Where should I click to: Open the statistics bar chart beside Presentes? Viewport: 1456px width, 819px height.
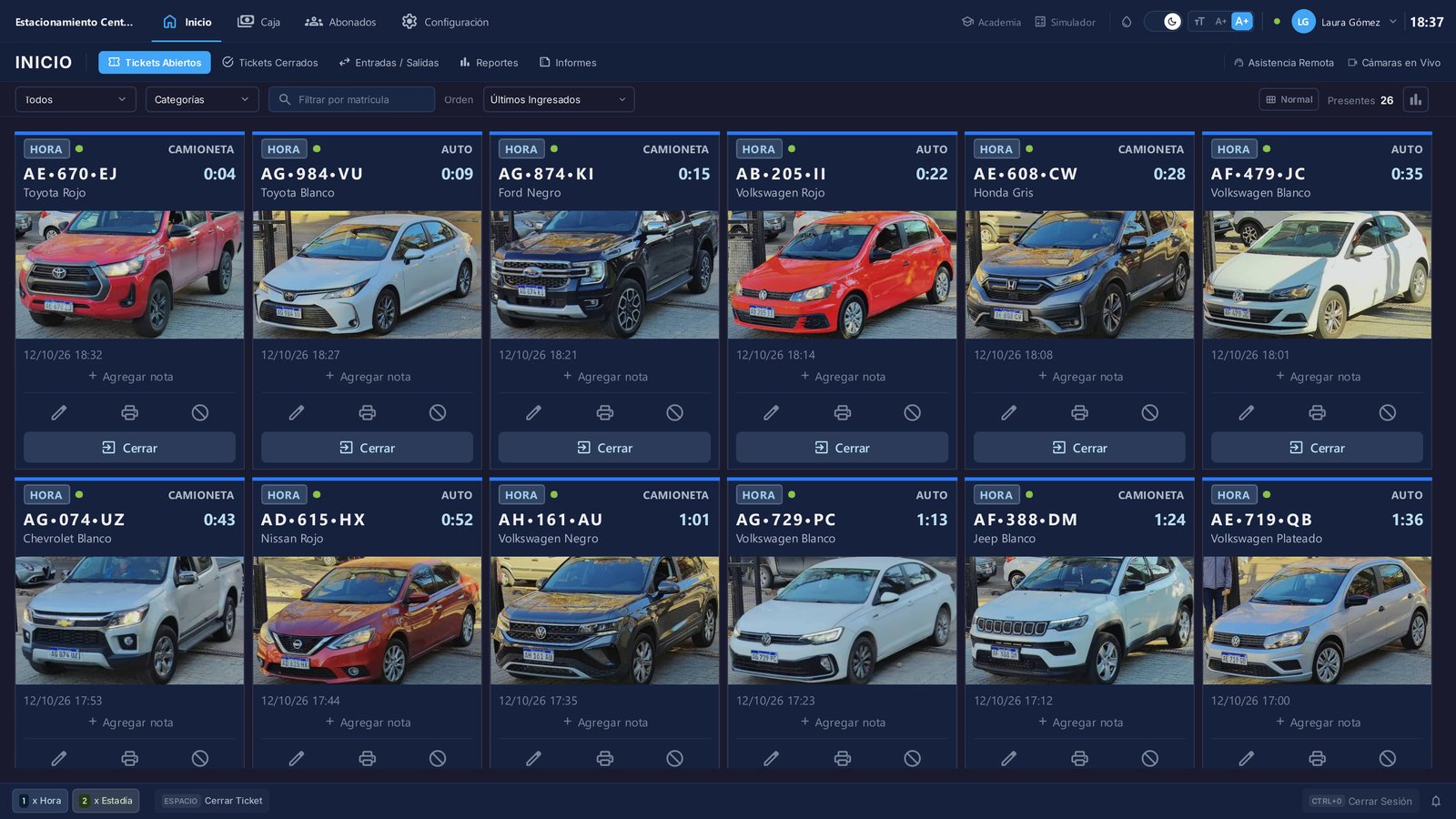tap(1416, 100)
